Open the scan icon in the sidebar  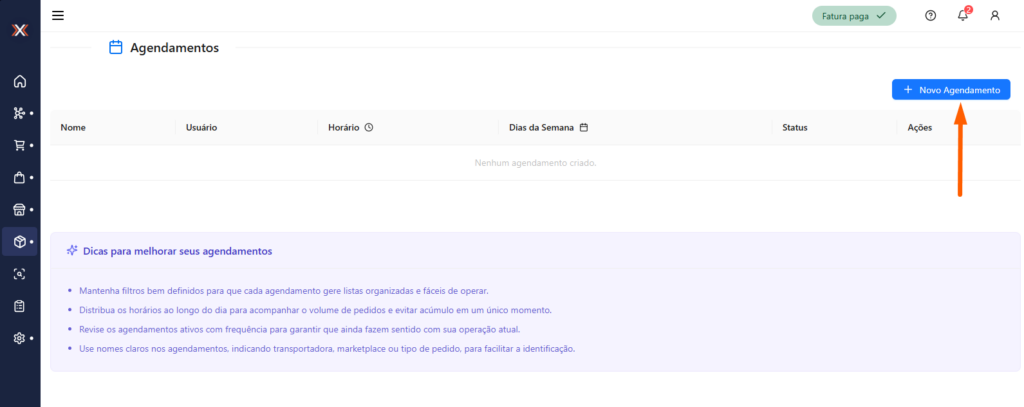[19, 273]
